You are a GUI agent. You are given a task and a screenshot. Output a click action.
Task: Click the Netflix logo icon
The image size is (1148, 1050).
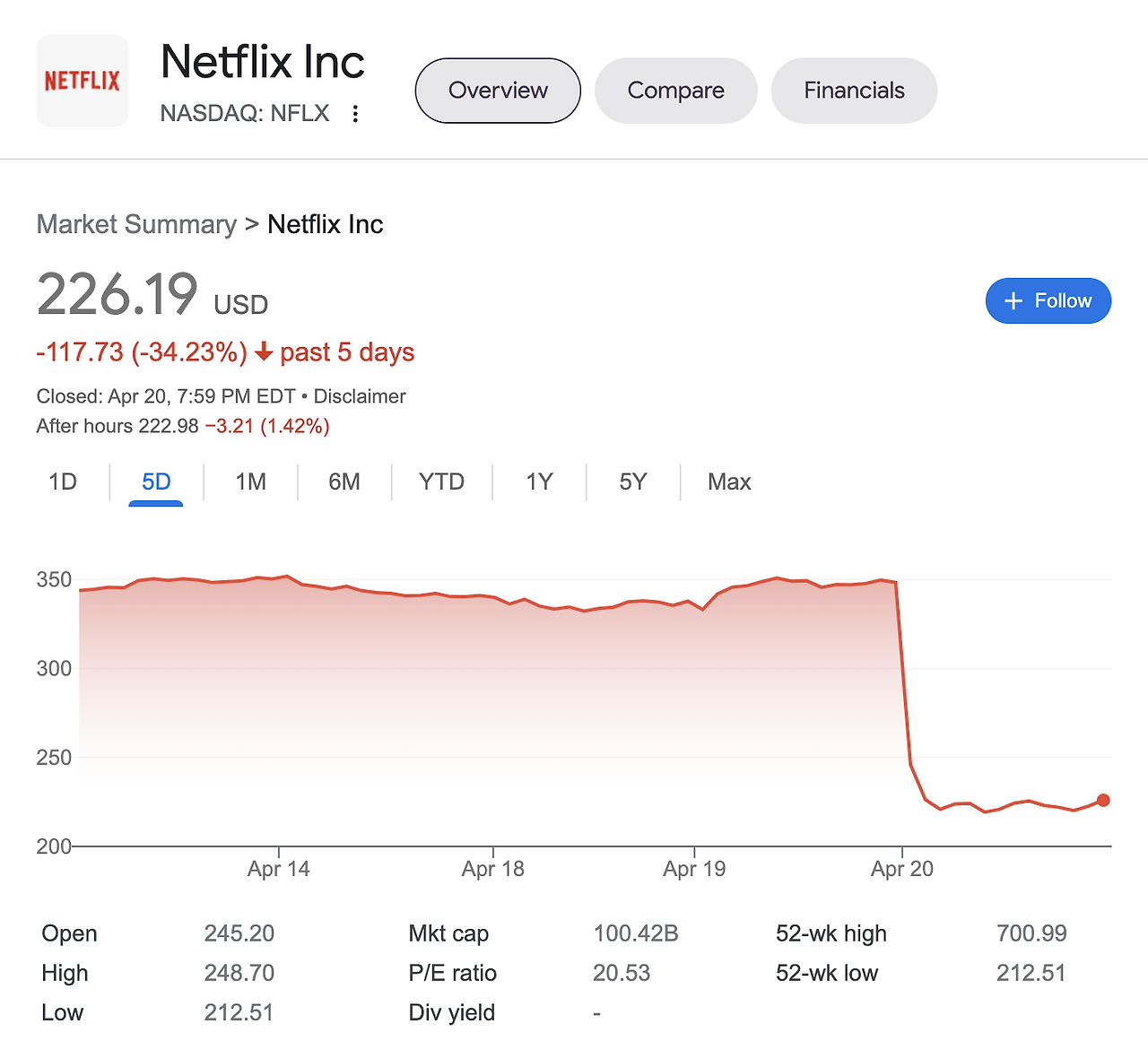(83, 81)
